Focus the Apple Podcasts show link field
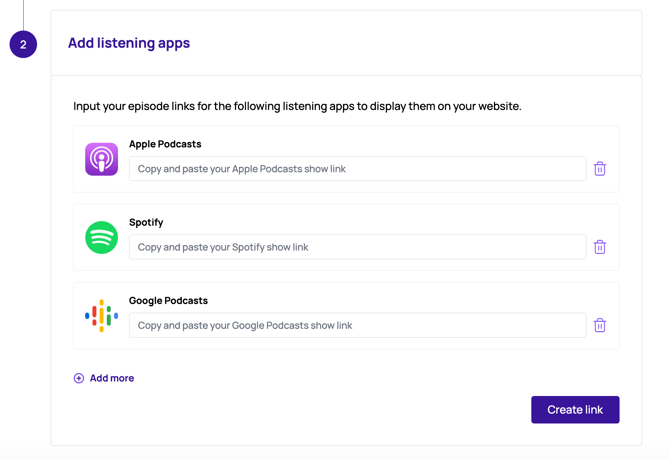 tap(358, 168)
